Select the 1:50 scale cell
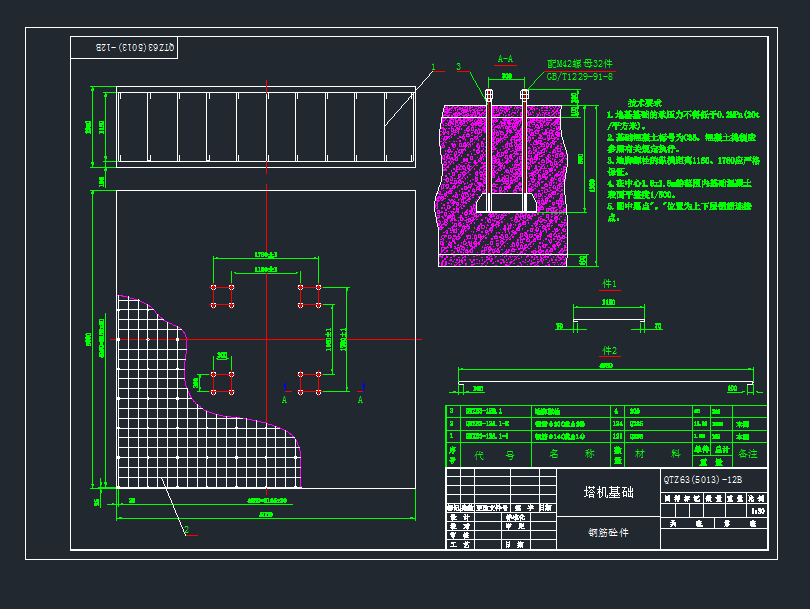 [757, 510]
